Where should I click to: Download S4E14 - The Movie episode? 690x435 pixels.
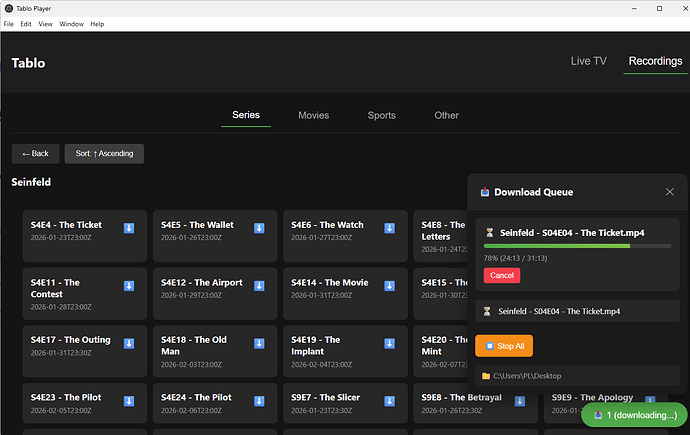tap(389, 286)
